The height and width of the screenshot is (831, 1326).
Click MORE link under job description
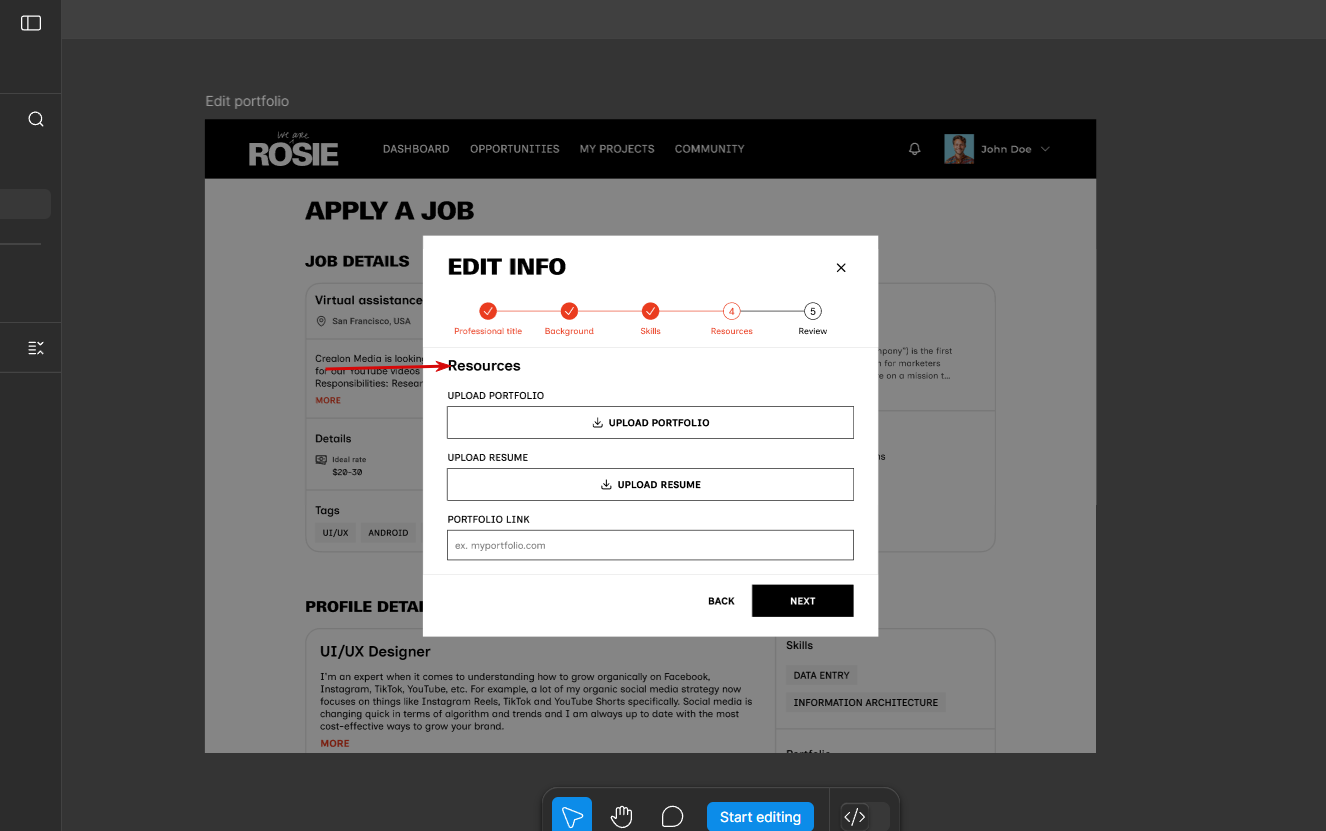pyautogui.click(x=328, y=400)
